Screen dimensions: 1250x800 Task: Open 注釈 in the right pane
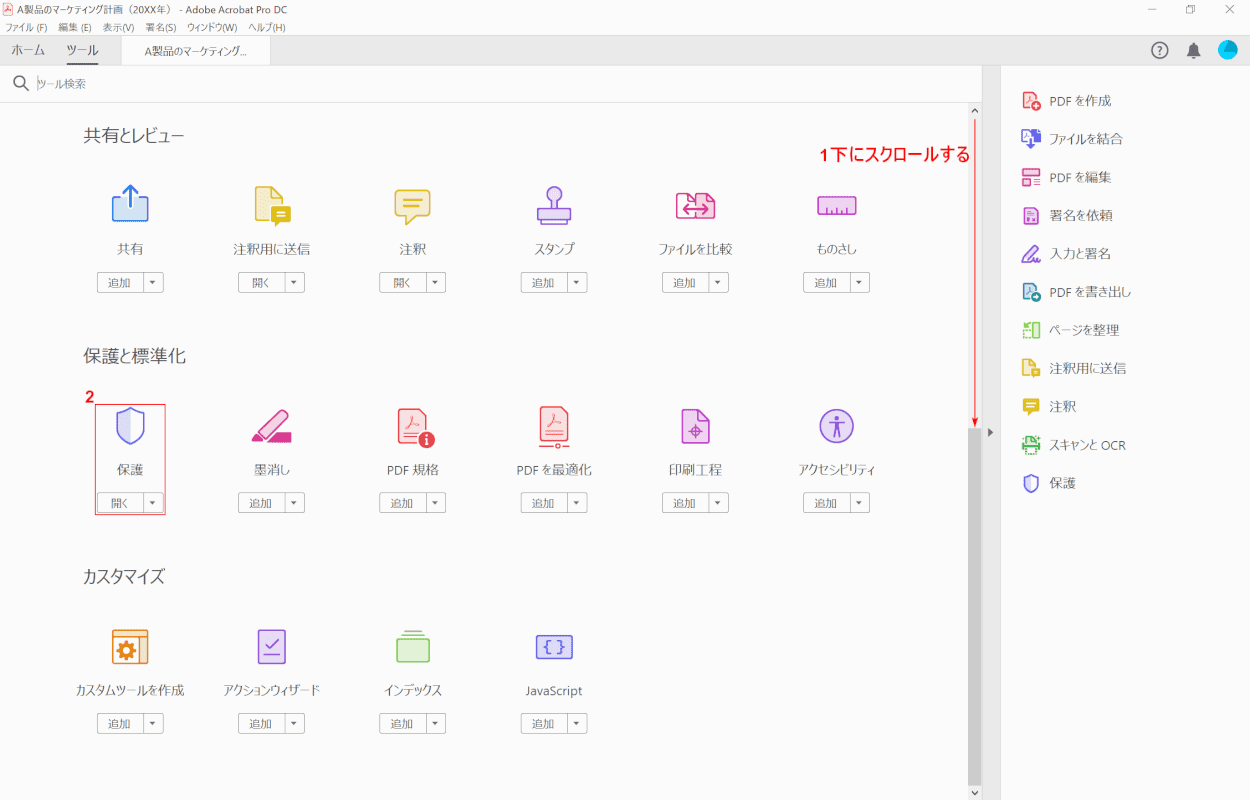1049,407
